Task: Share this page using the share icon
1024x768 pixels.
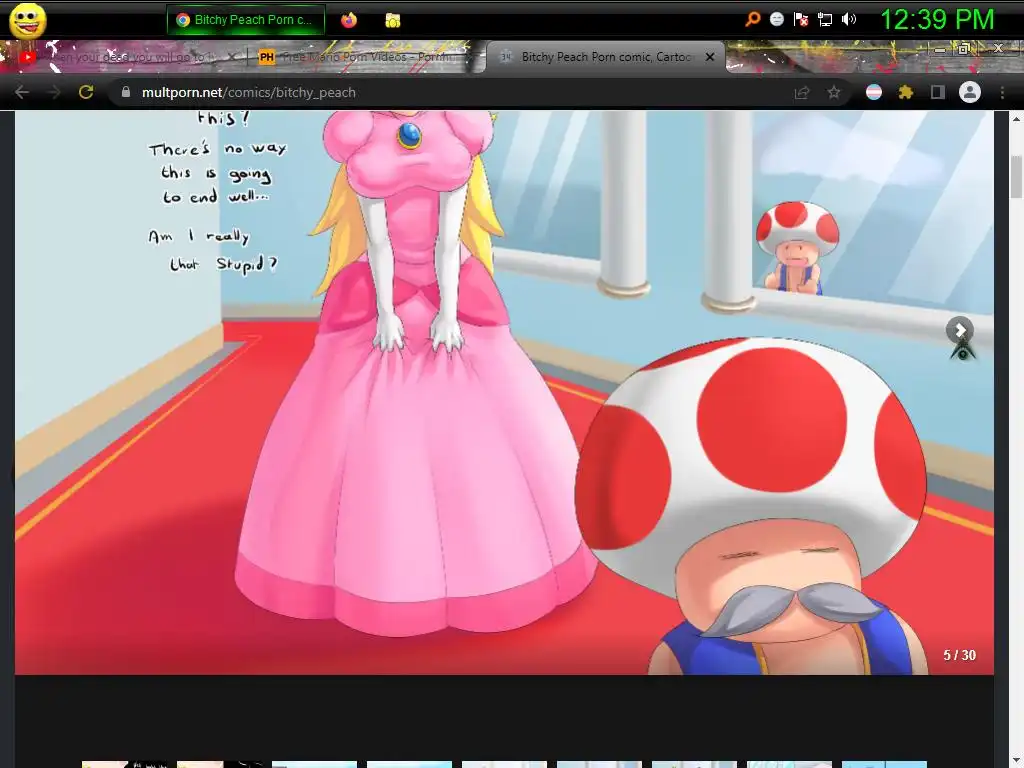Action: click(x=802, y=93)
